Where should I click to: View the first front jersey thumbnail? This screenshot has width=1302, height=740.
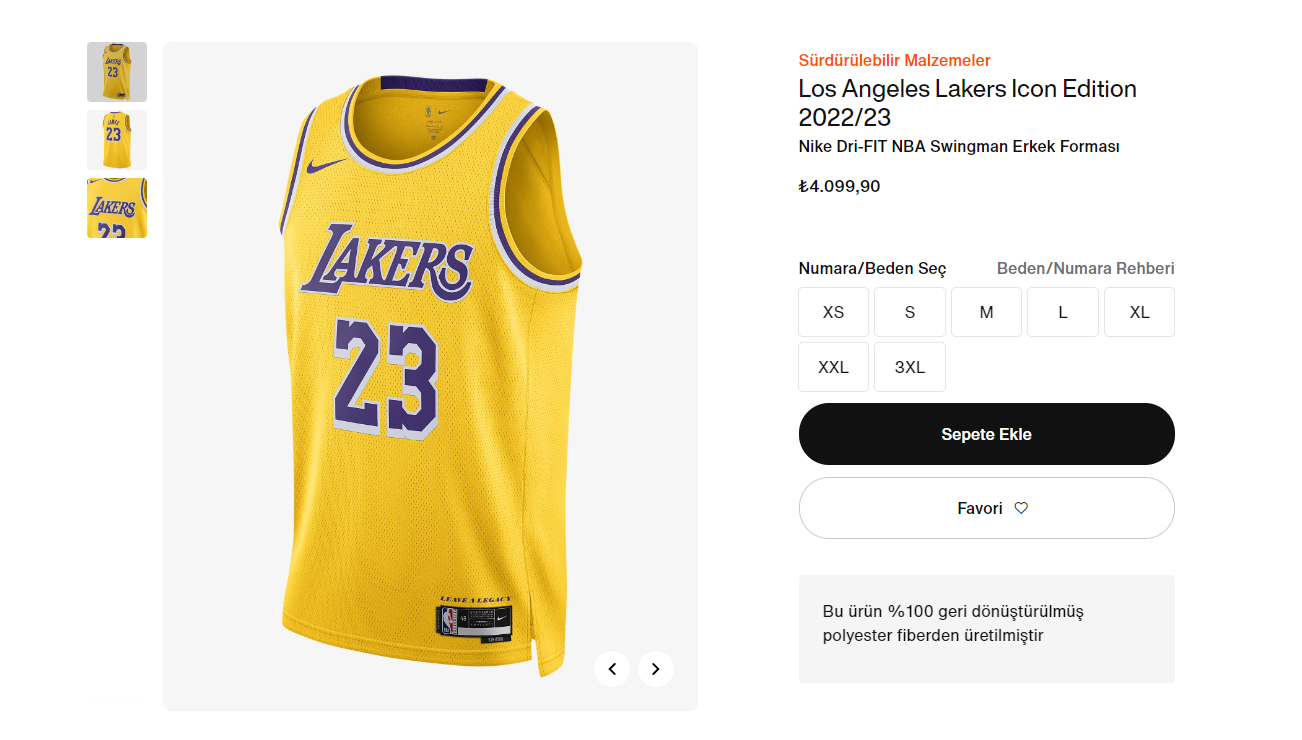pos(117,72)
